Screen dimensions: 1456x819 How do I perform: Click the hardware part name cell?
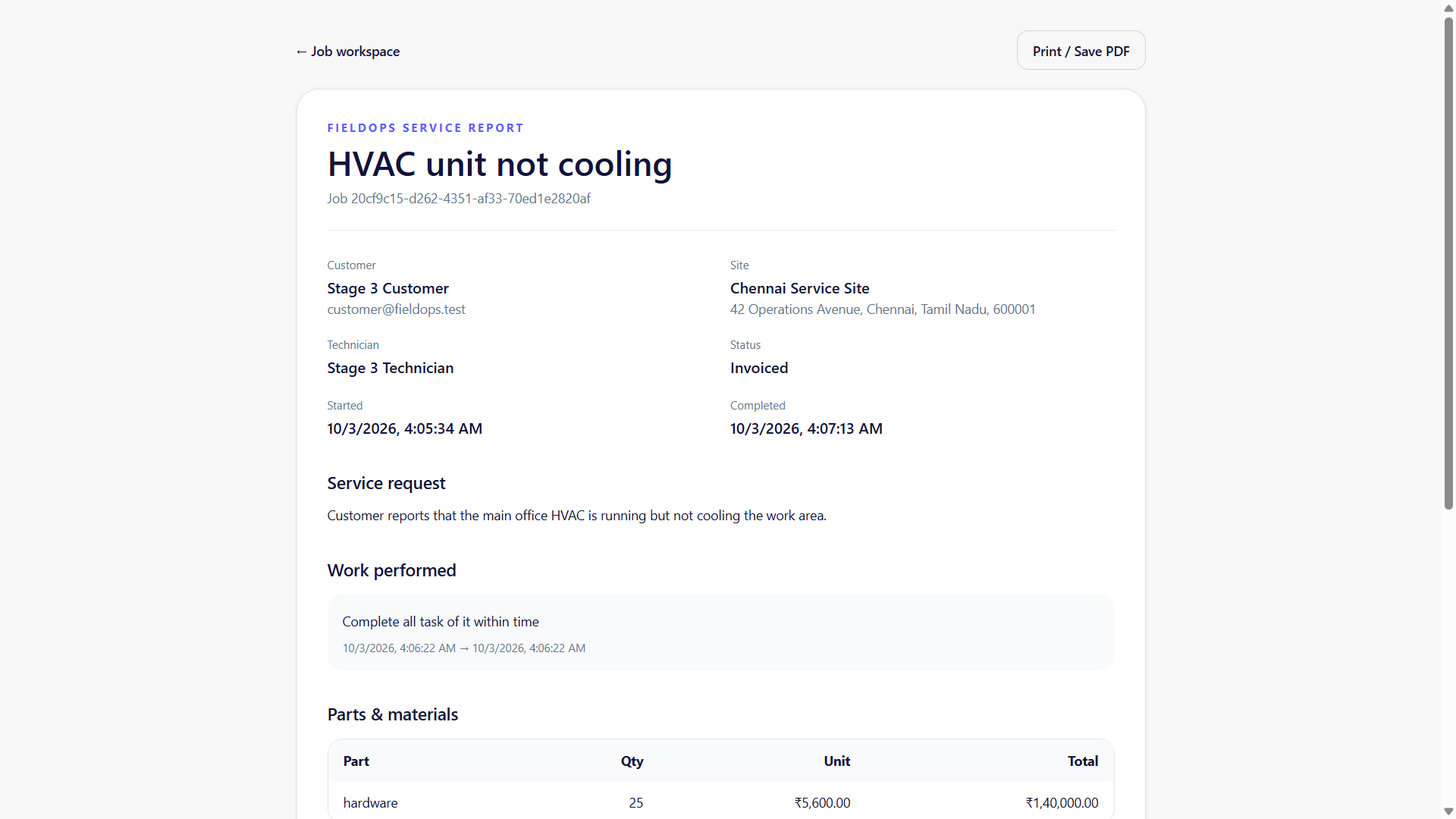[371, 803]
